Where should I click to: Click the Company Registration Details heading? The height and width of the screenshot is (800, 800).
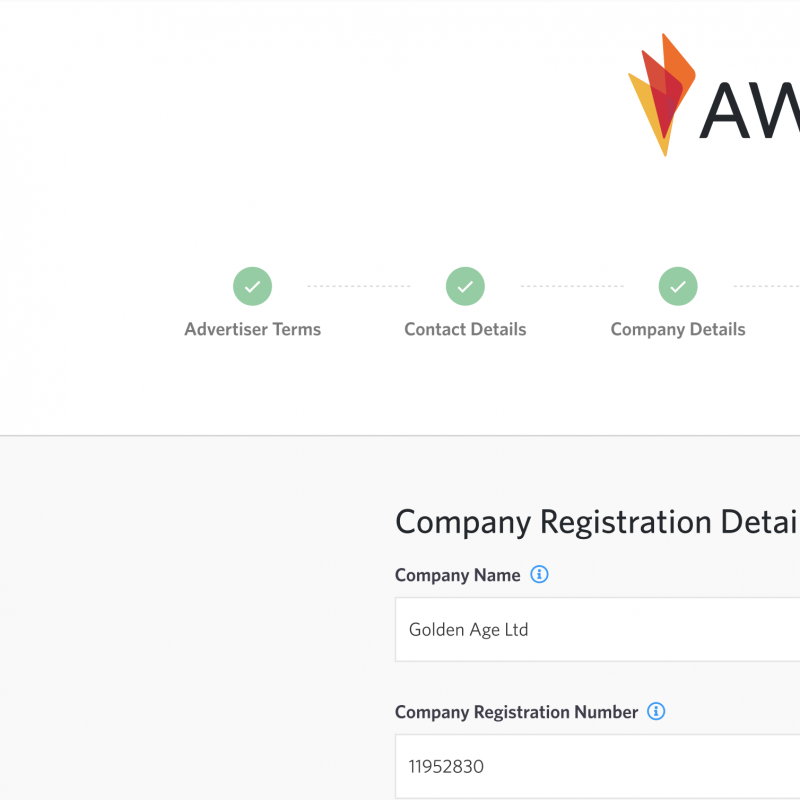click(596, 522)
